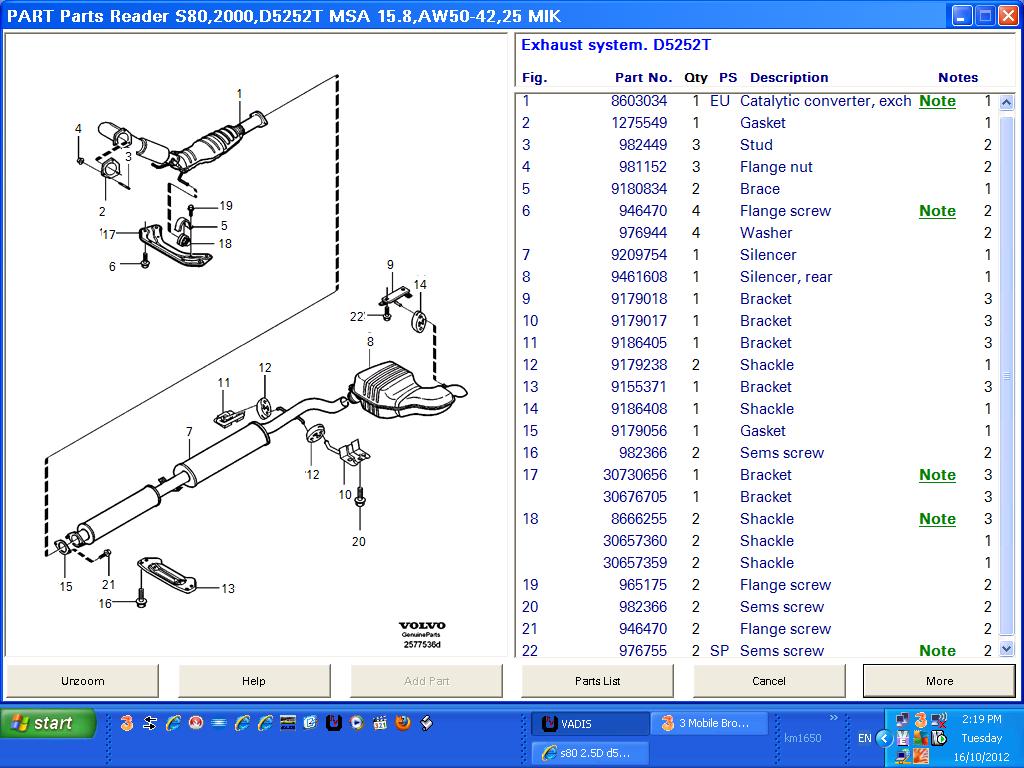Image resolution: width=1024 pixels, height=768 pixels.
Task: Click More to view additional parts
Action: 939,681
